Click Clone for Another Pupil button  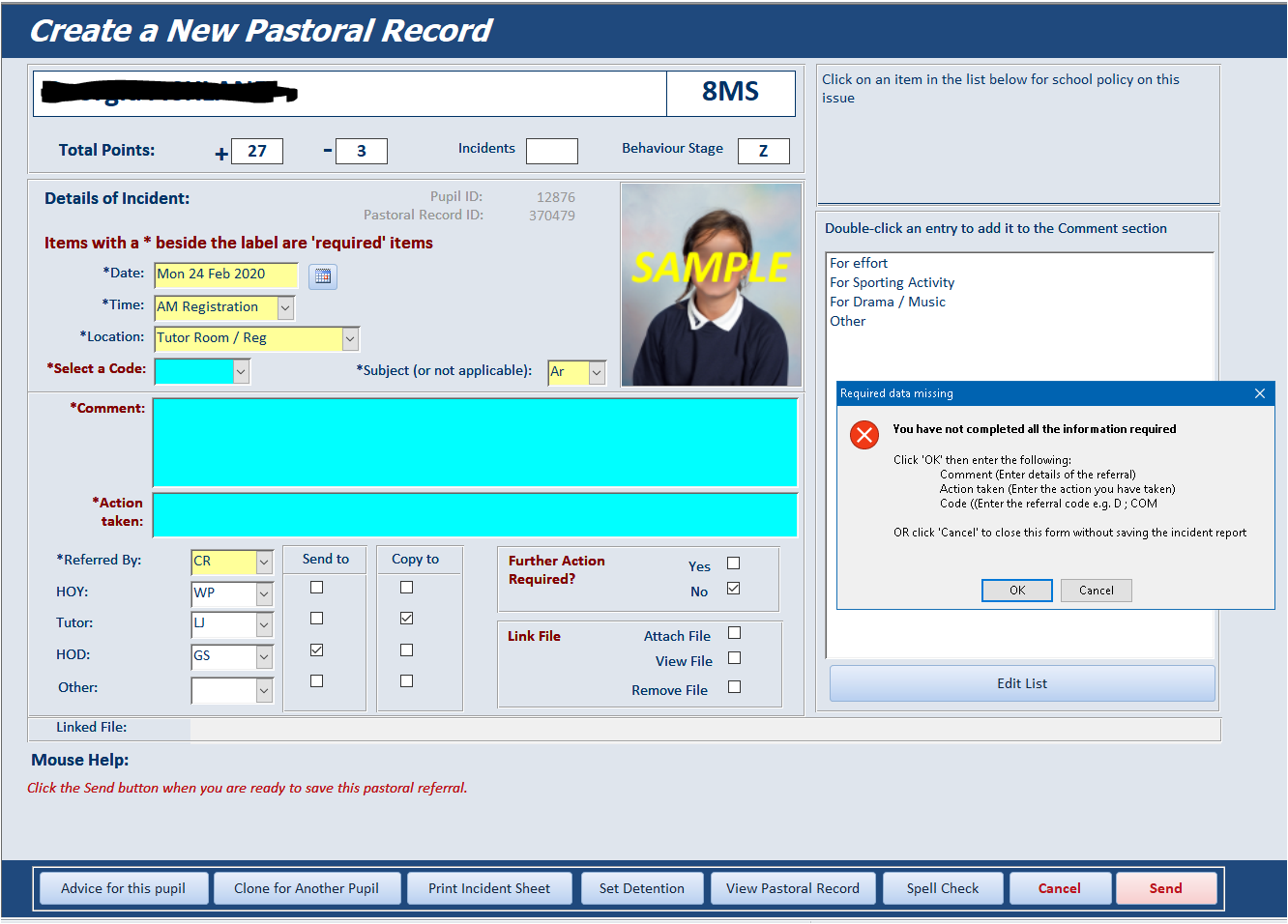click(307, 888)
